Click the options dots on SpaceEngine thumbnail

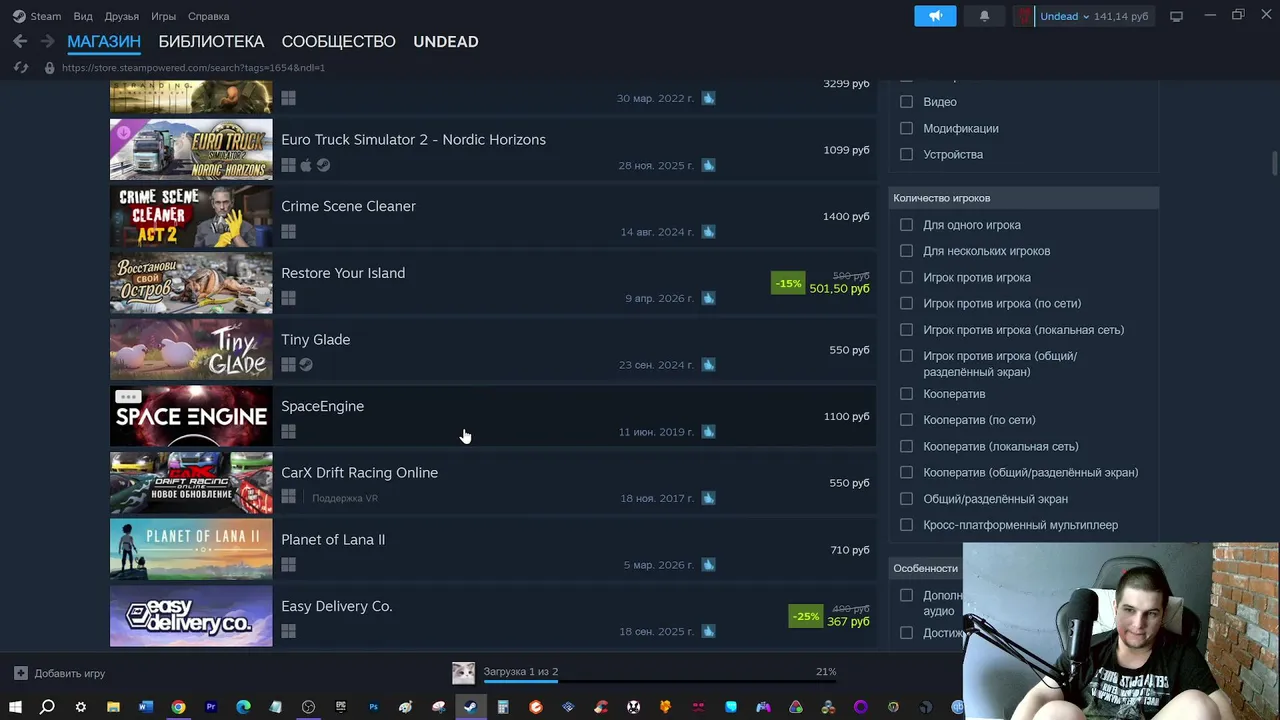[x=127, y=397]
